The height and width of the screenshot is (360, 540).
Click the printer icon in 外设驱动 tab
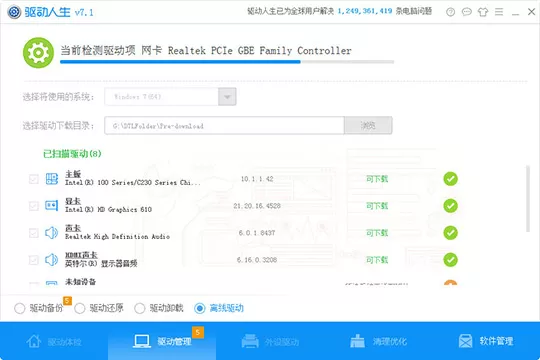tap(250, 341)
